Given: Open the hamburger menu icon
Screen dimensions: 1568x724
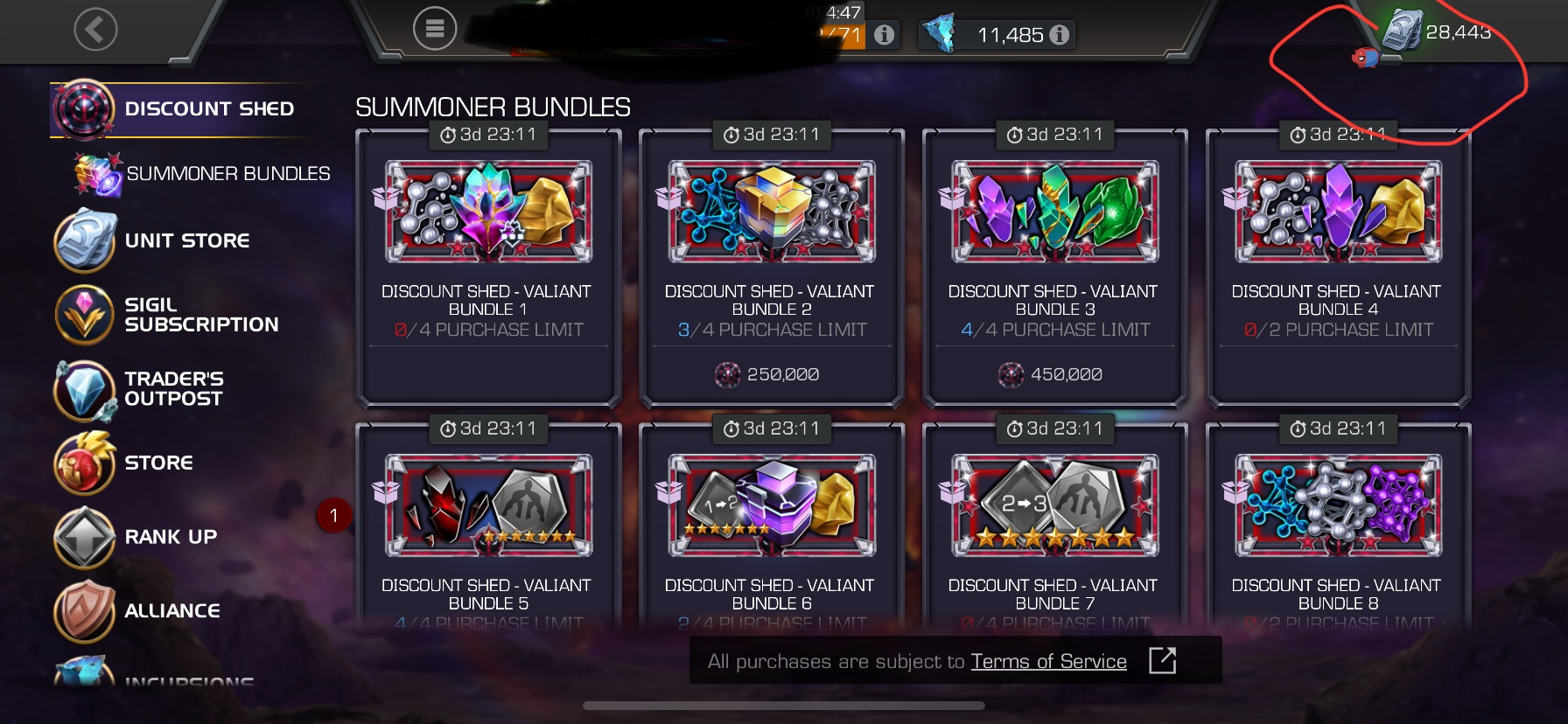Looking at the screenshot, I should coord(435,29).
